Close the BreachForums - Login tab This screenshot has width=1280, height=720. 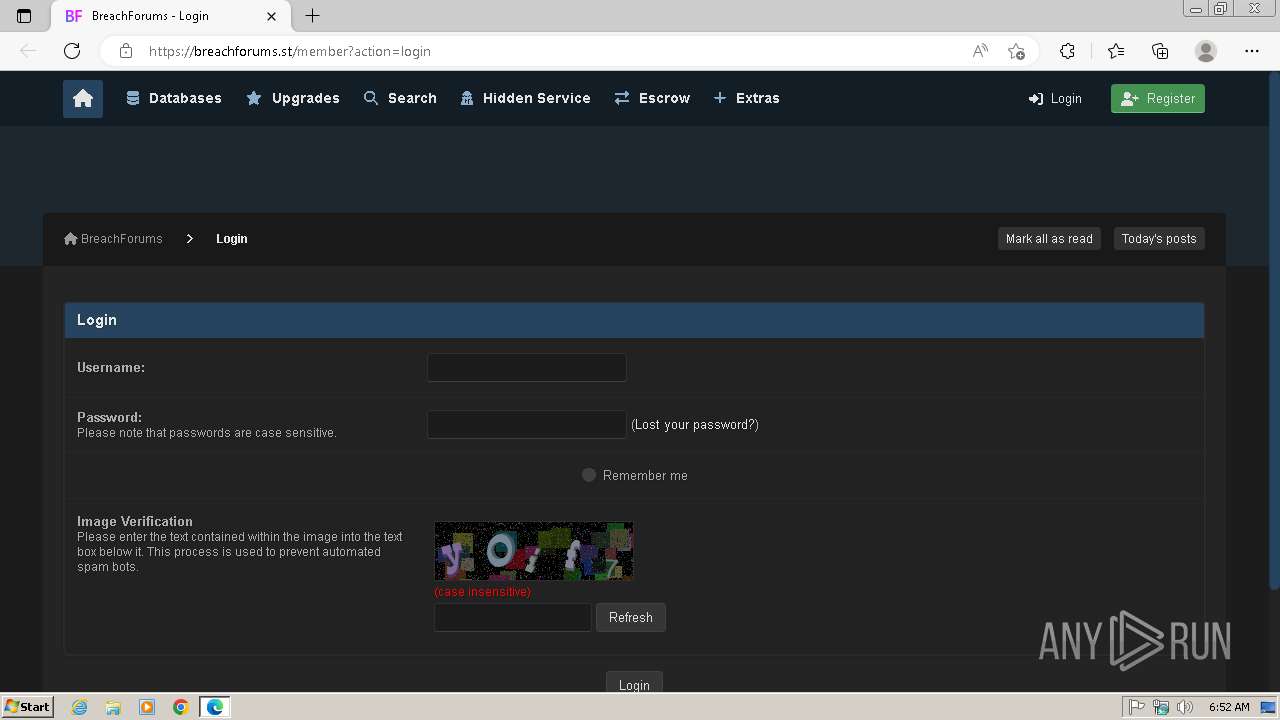[272, 16]
